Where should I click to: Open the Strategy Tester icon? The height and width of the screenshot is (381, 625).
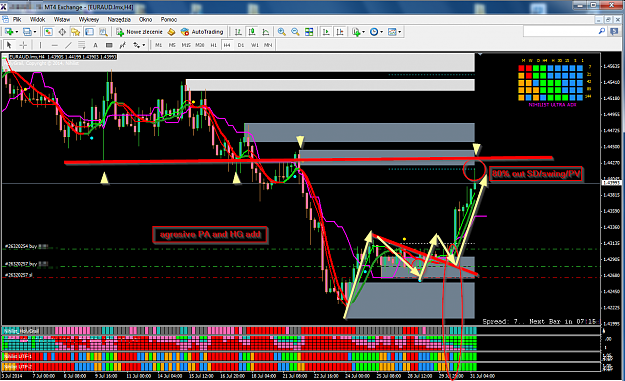click(103, 32)
